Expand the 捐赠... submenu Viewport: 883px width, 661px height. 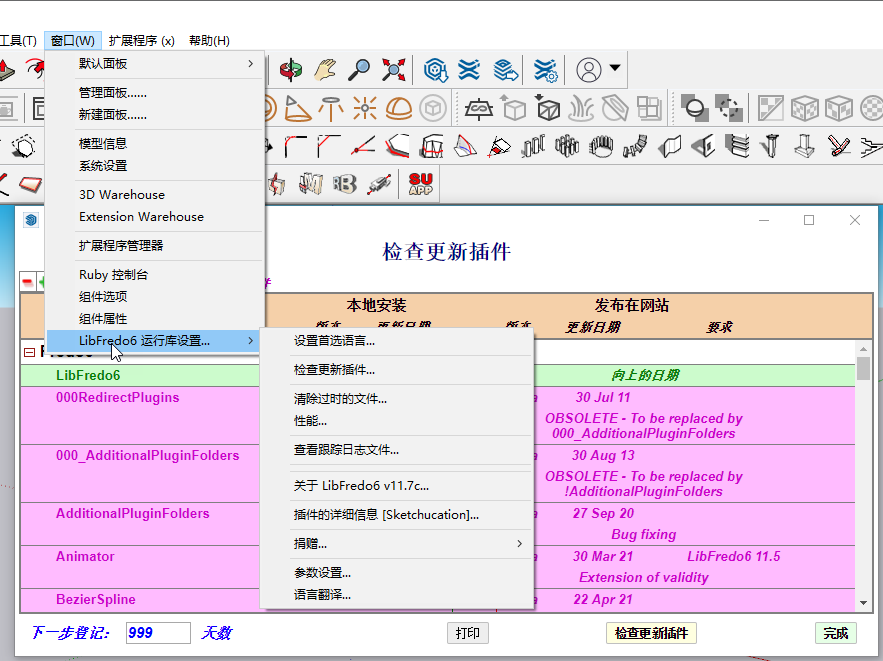pos(397,544)
